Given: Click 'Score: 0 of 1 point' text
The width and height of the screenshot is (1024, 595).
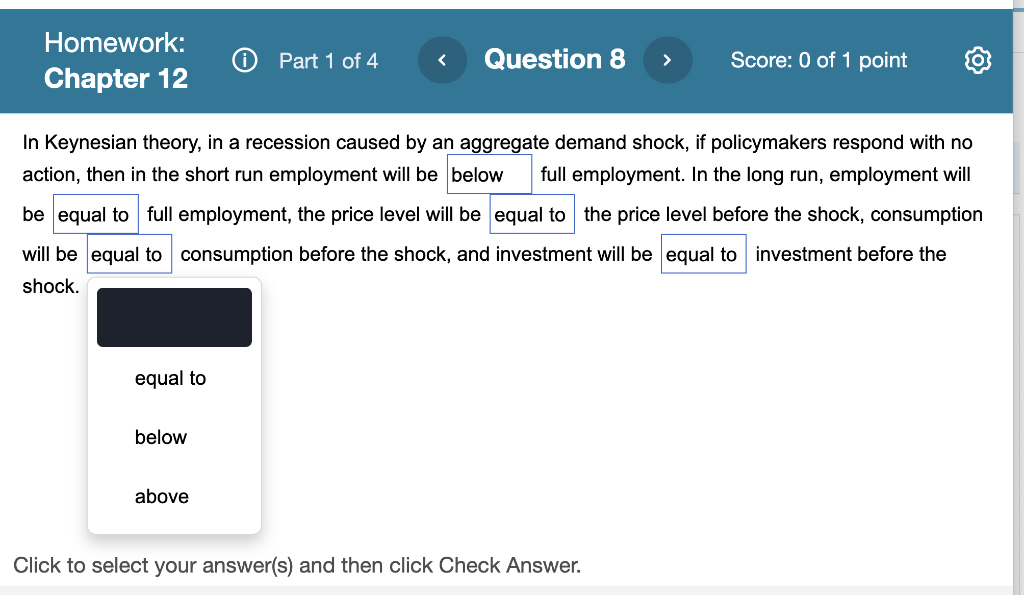Looking at the screenshot, I should point(819,60).
